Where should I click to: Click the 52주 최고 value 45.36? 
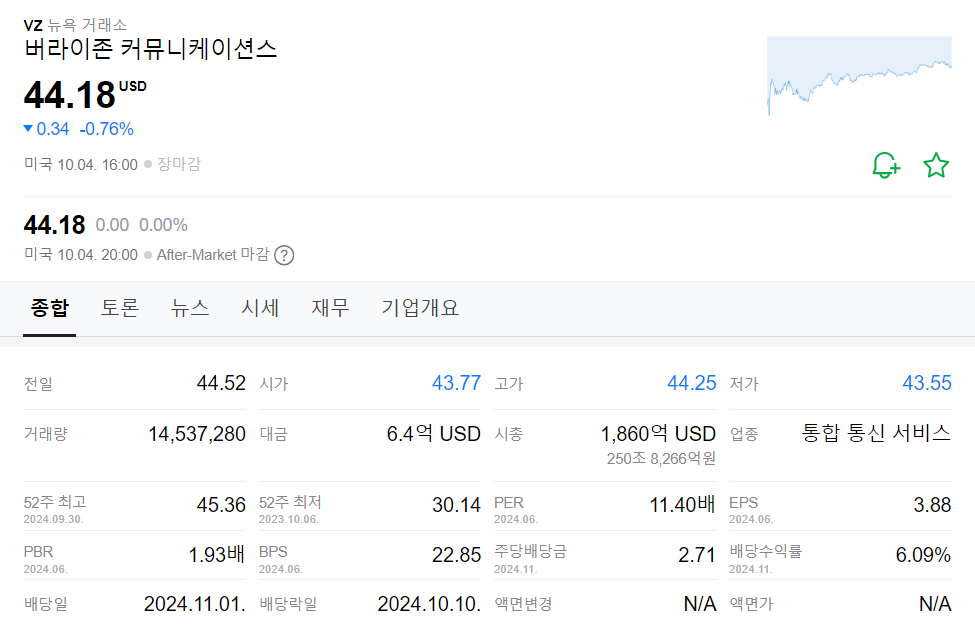(x=221, y=505)
